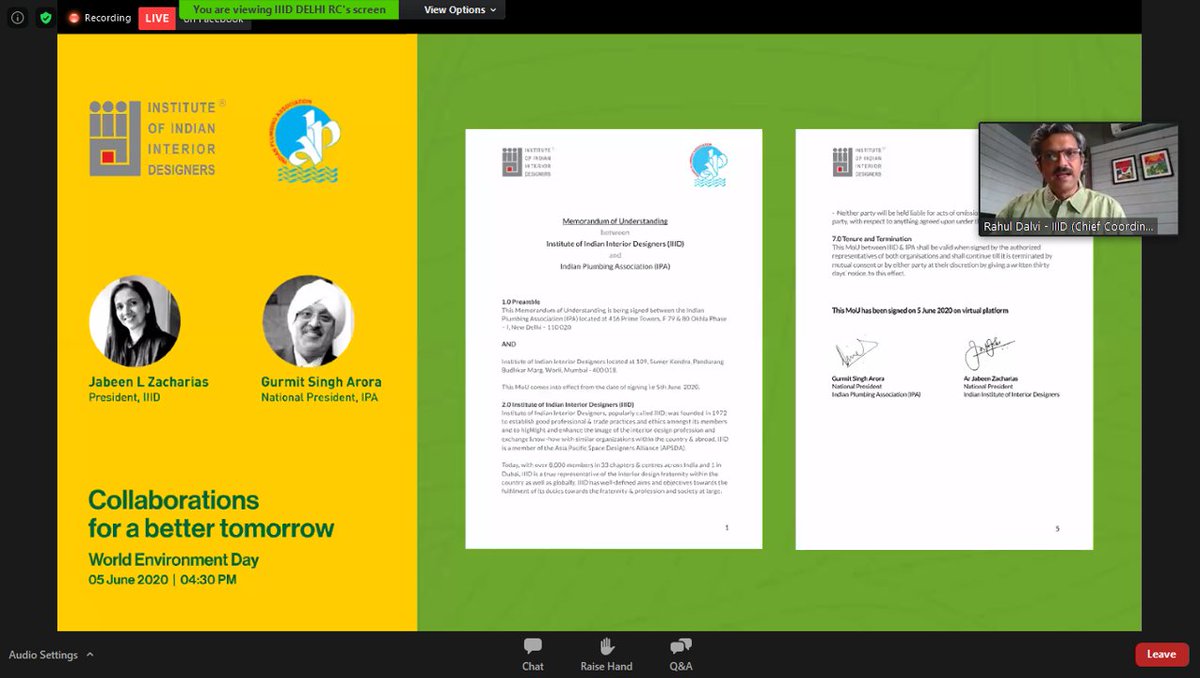Click Jabeen L Zacharias's portrait
Image resolution: width=1200 pixels, height=678 pixels.
pyautogui.click(x=135, y=321)
